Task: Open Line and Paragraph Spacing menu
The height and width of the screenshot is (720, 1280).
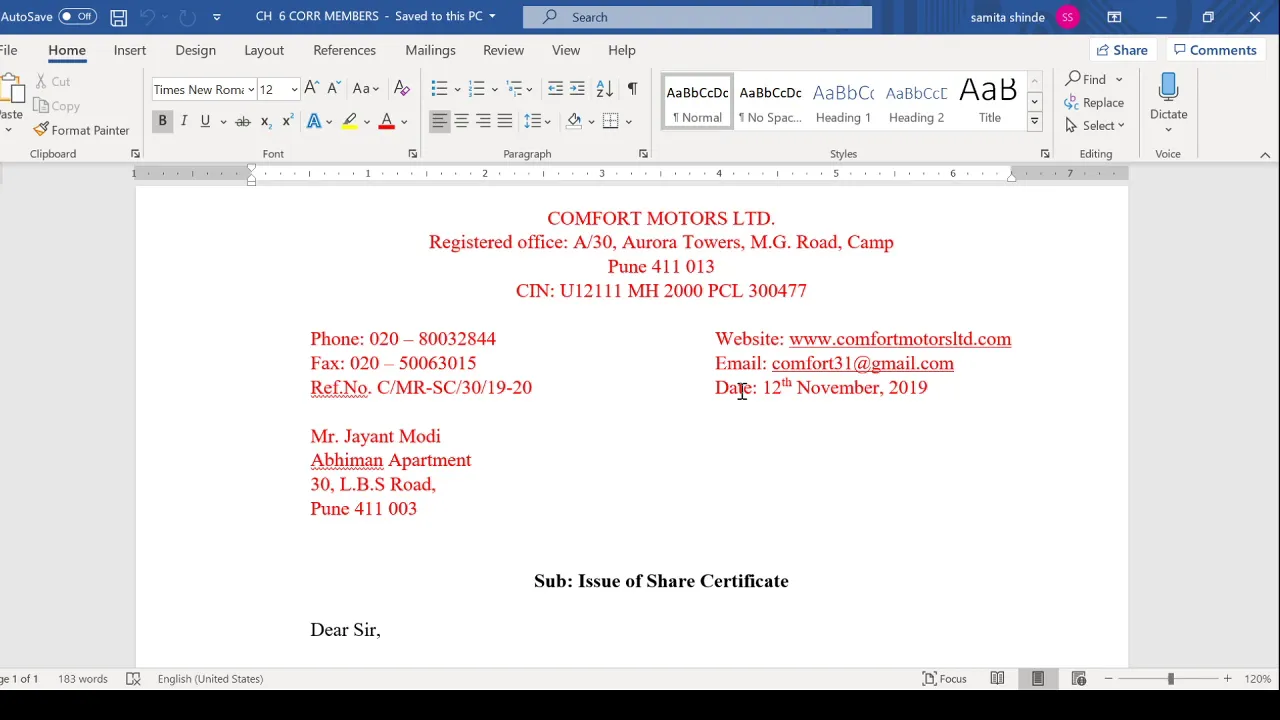Action: tap(537, 121)
